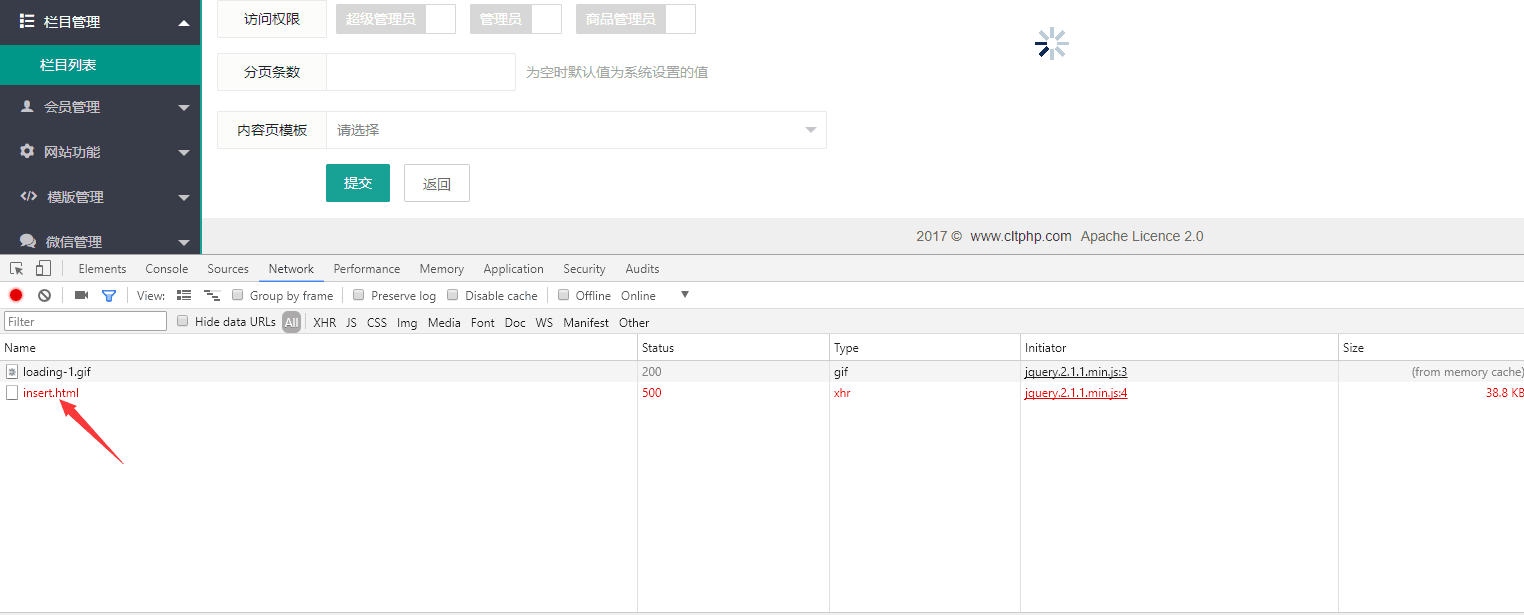1524x615 pixels.
Task: Open the jquery.2.1.1.min.js:4 initiator link
Action: click(1076, 393)
